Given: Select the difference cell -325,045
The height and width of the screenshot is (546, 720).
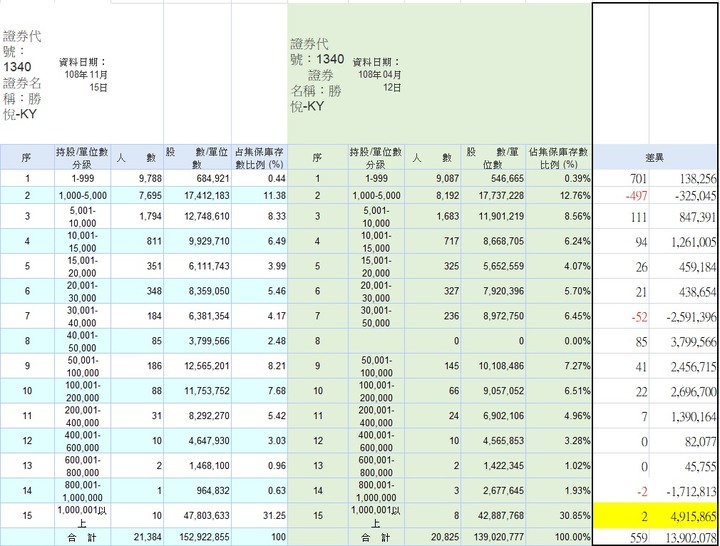Looking at the screenshot, I should (x=683, y=196).
